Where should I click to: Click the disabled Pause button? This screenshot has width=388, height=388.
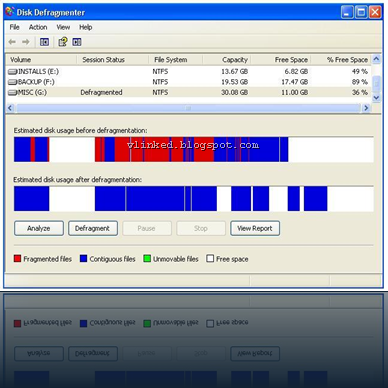click(x=147, y=228)
